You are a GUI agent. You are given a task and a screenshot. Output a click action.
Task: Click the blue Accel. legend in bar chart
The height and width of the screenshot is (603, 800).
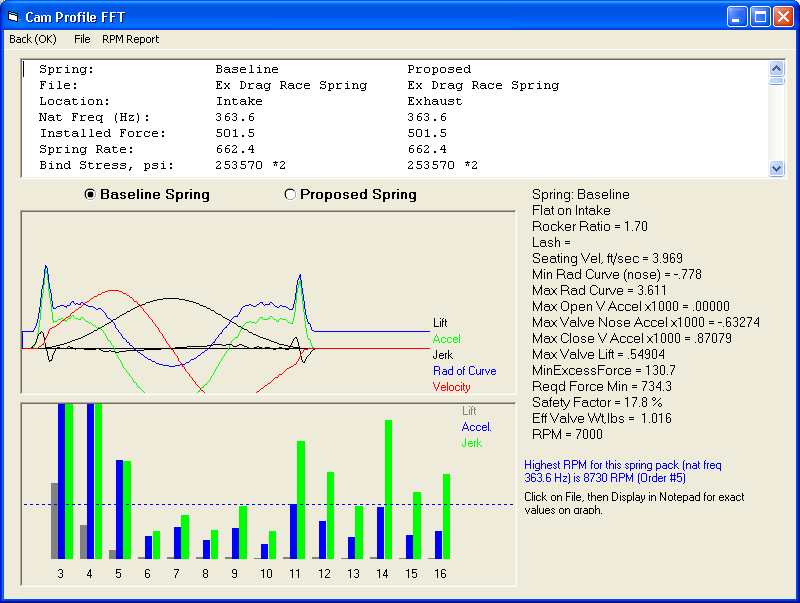(x=477, y=427)
